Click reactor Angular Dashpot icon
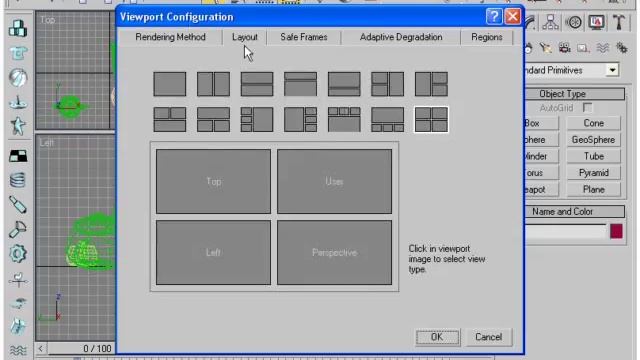The height and width of the screenshot is (360, 640). [18, 229]
